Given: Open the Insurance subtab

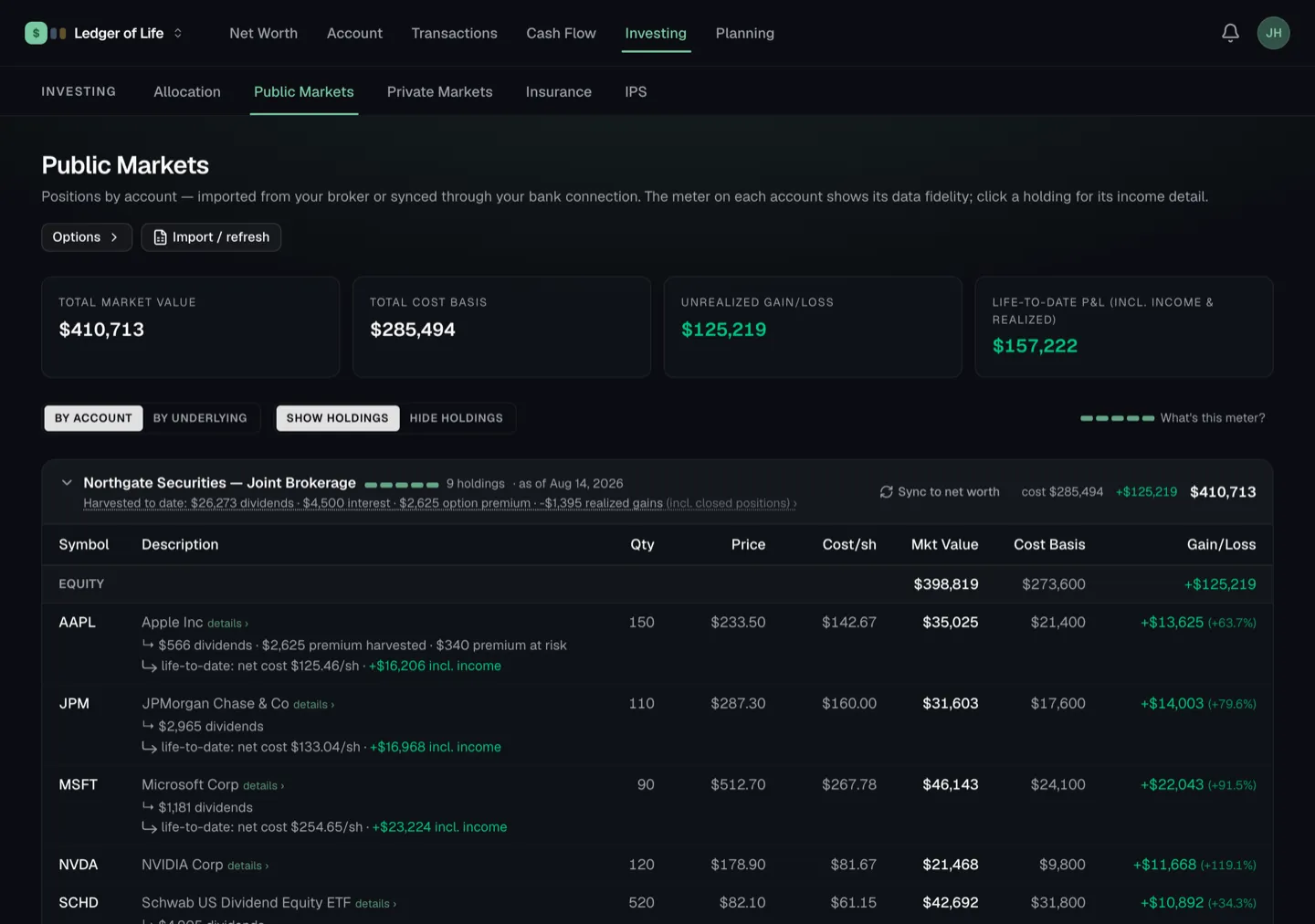Looking at the screenshot, I should (x=558, y=91).
